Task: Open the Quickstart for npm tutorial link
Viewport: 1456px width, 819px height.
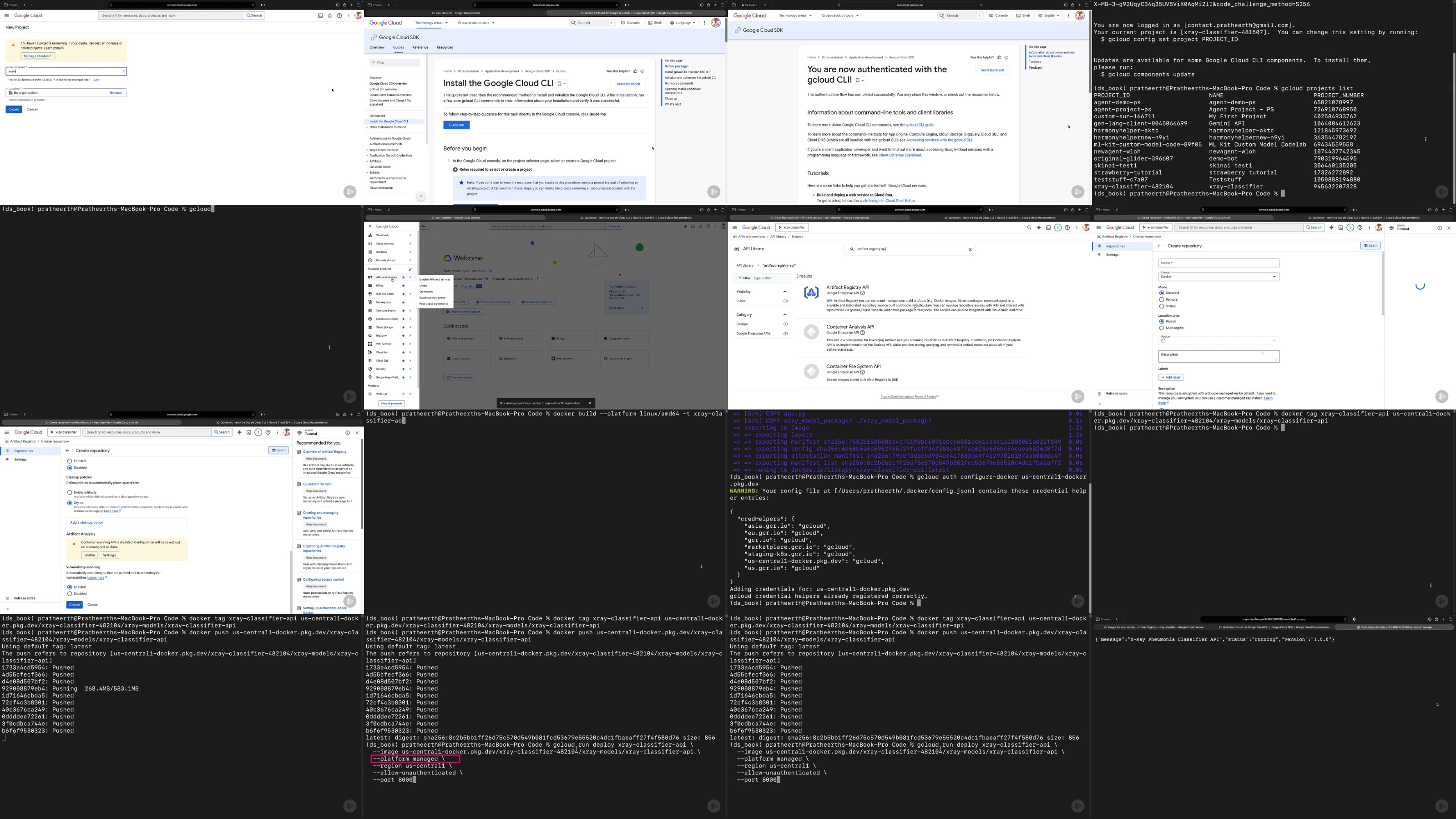Action: [x=317, y=485]
